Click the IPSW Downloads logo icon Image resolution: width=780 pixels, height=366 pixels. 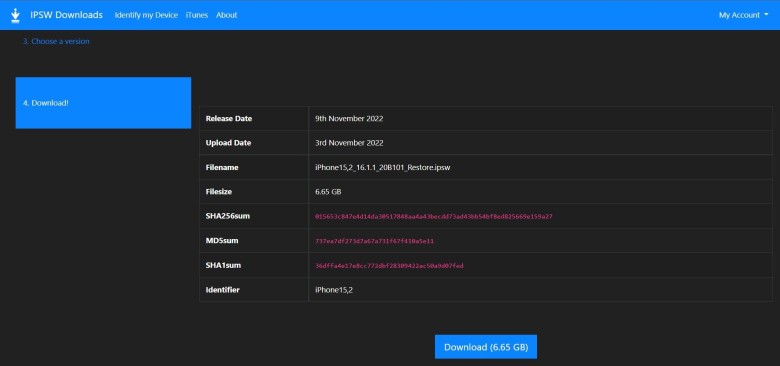pos(15,15)
